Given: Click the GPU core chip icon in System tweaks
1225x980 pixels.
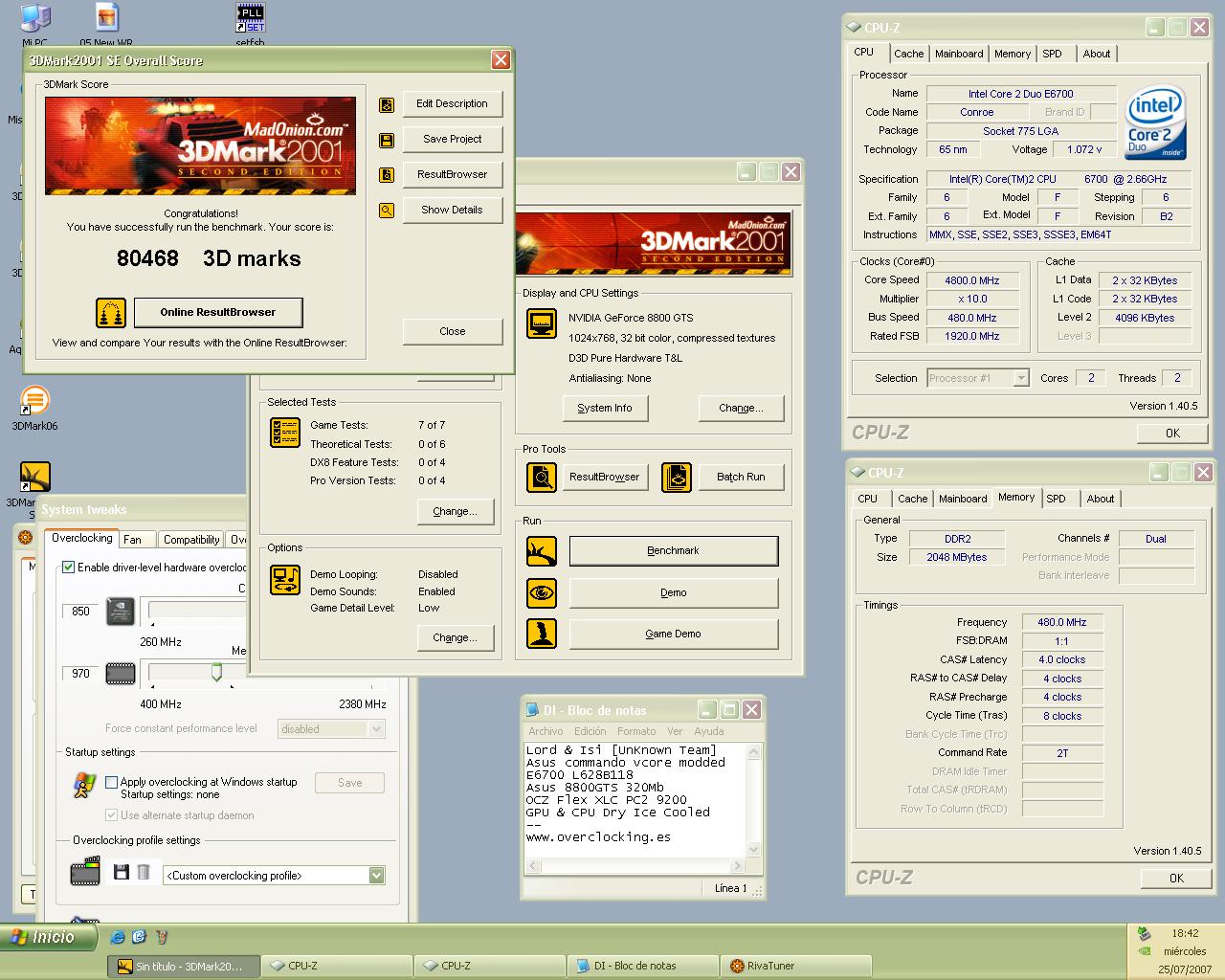Looking at the screenshot, I should tap(121, 611).
